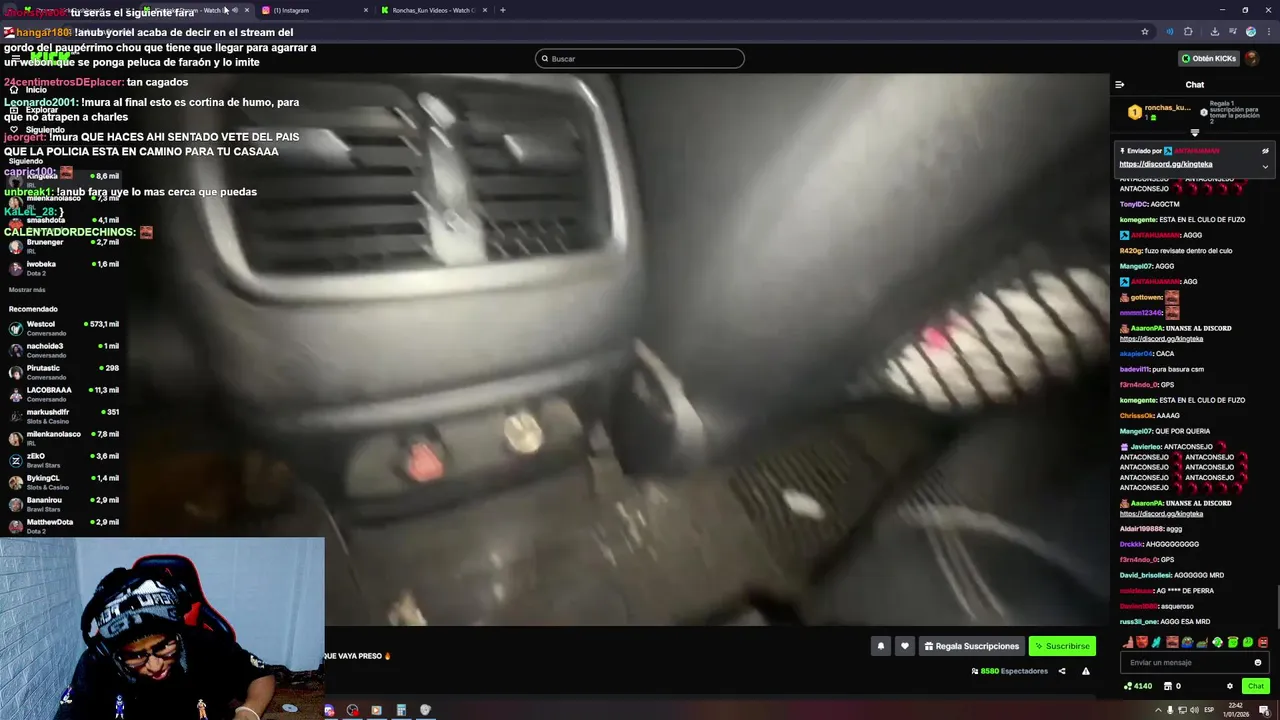The height and width of the screenshot is (720, 1280).
Task: Show hidden system tray icons
Action: pos(1159,710)
